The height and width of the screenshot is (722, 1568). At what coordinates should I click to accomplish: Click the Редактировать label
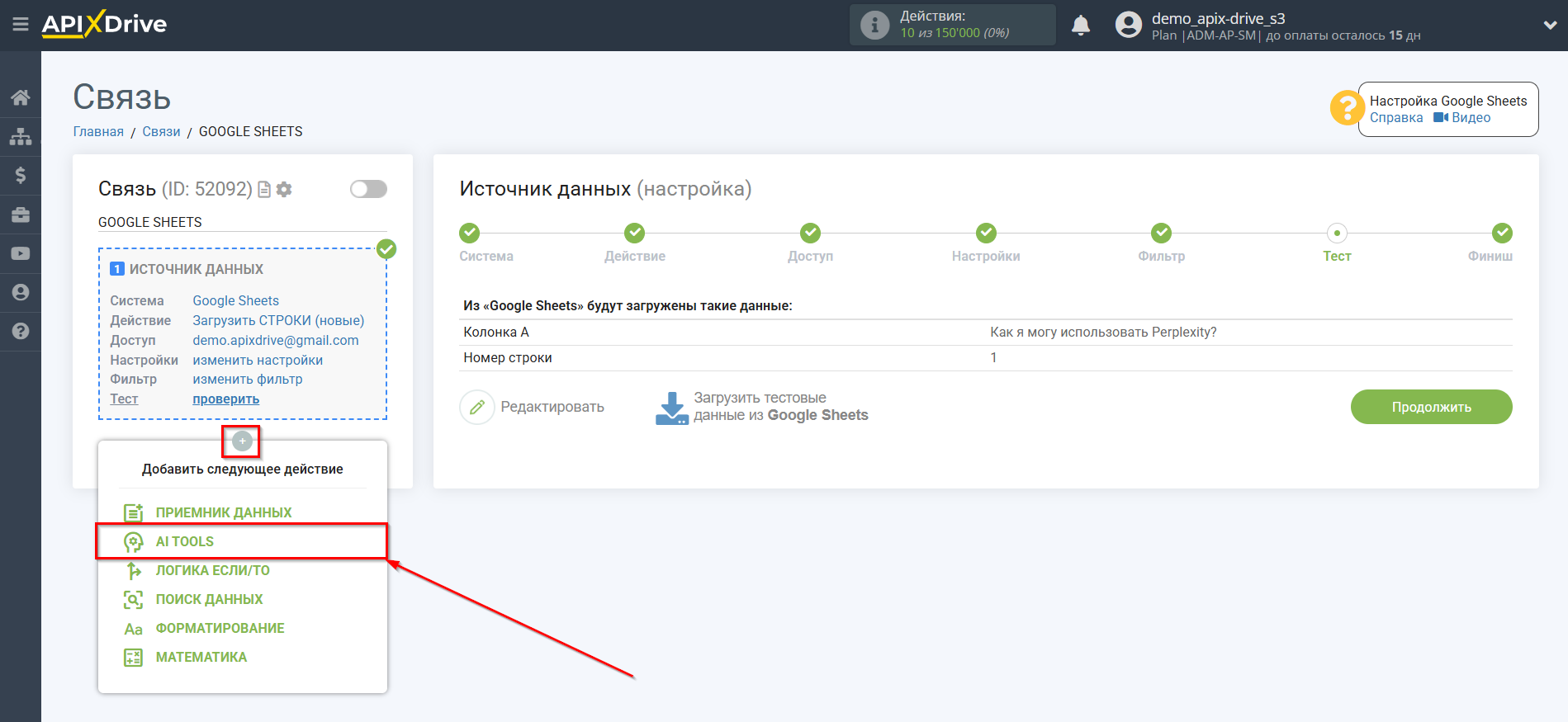552,407
